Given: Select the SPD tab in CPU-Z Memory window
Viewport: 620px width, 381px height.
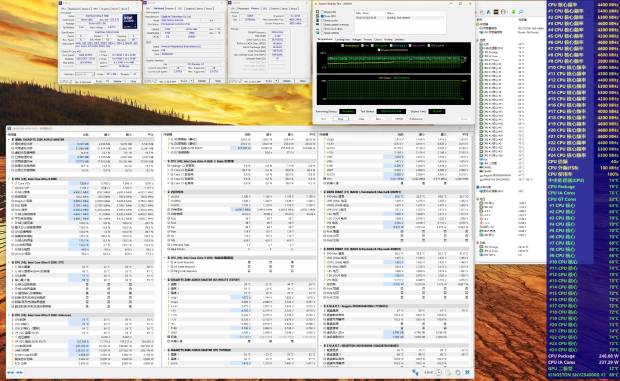Looking at the screenshot, I should click(x=265, y=9).
